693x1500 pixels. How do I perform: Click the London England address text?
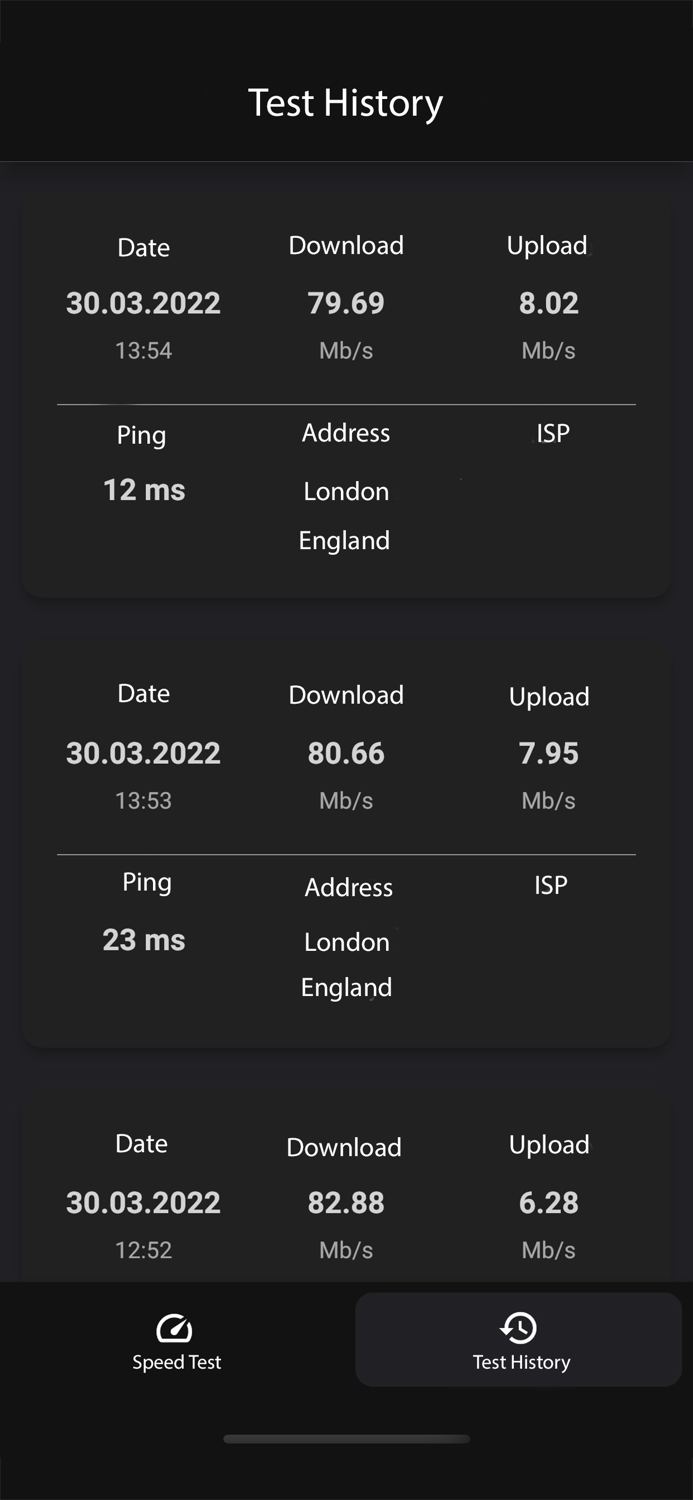345,515
